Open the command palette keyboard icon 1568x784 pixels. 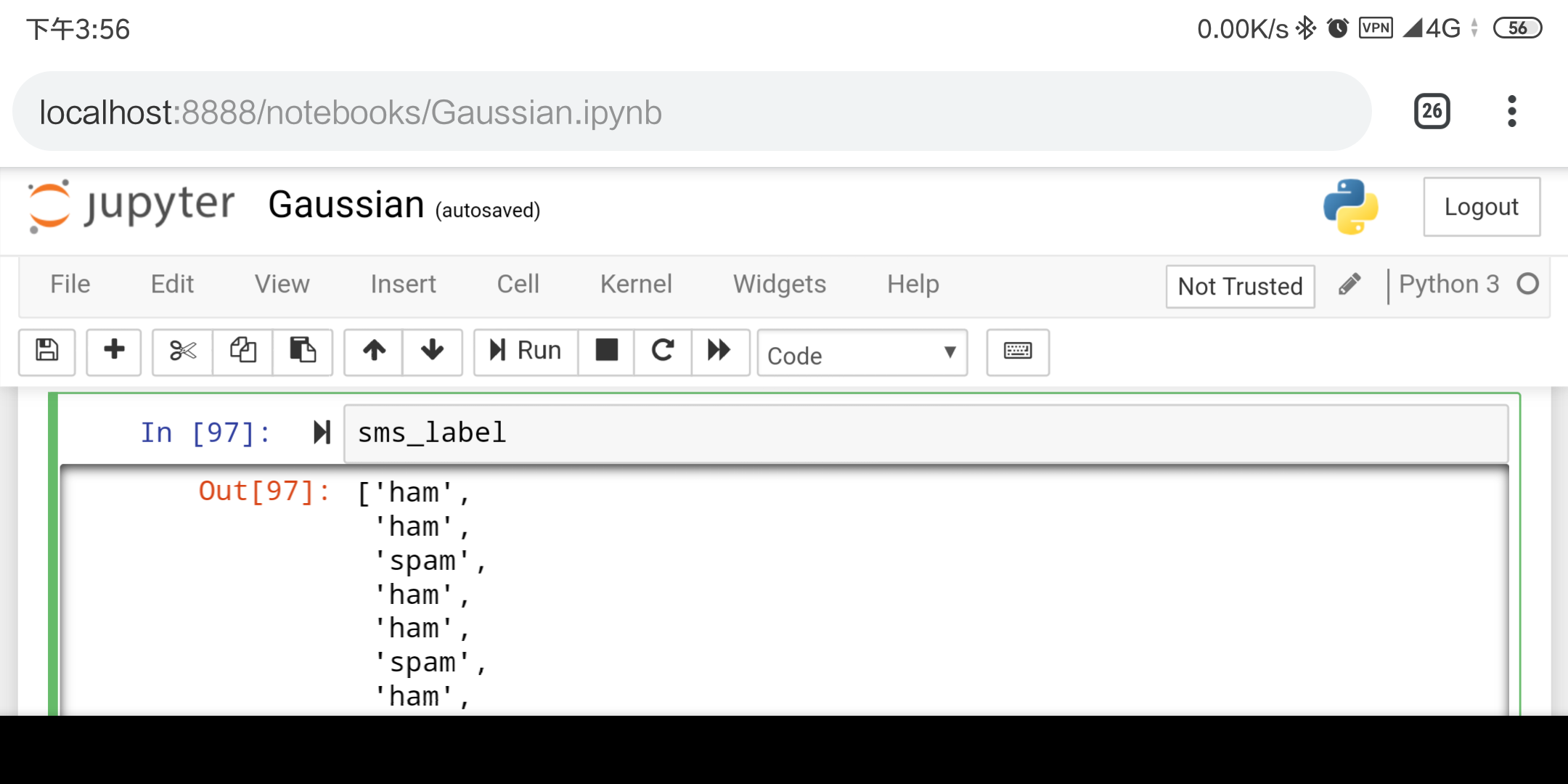point(1017,351)
